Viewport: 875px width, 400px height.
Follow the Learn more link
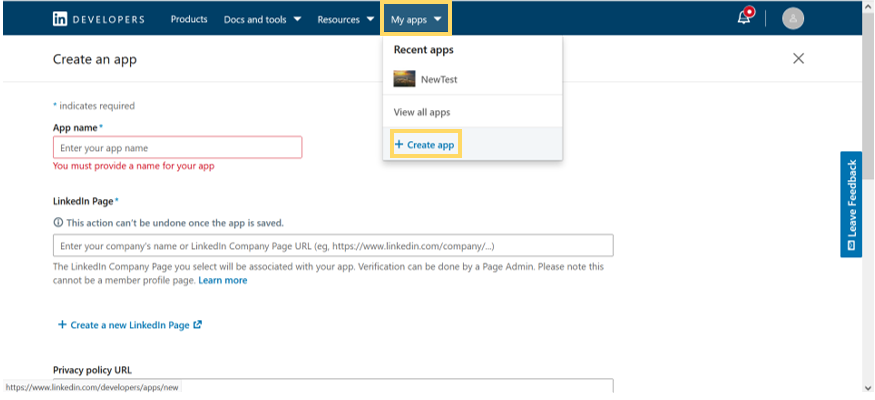(223, 280)
